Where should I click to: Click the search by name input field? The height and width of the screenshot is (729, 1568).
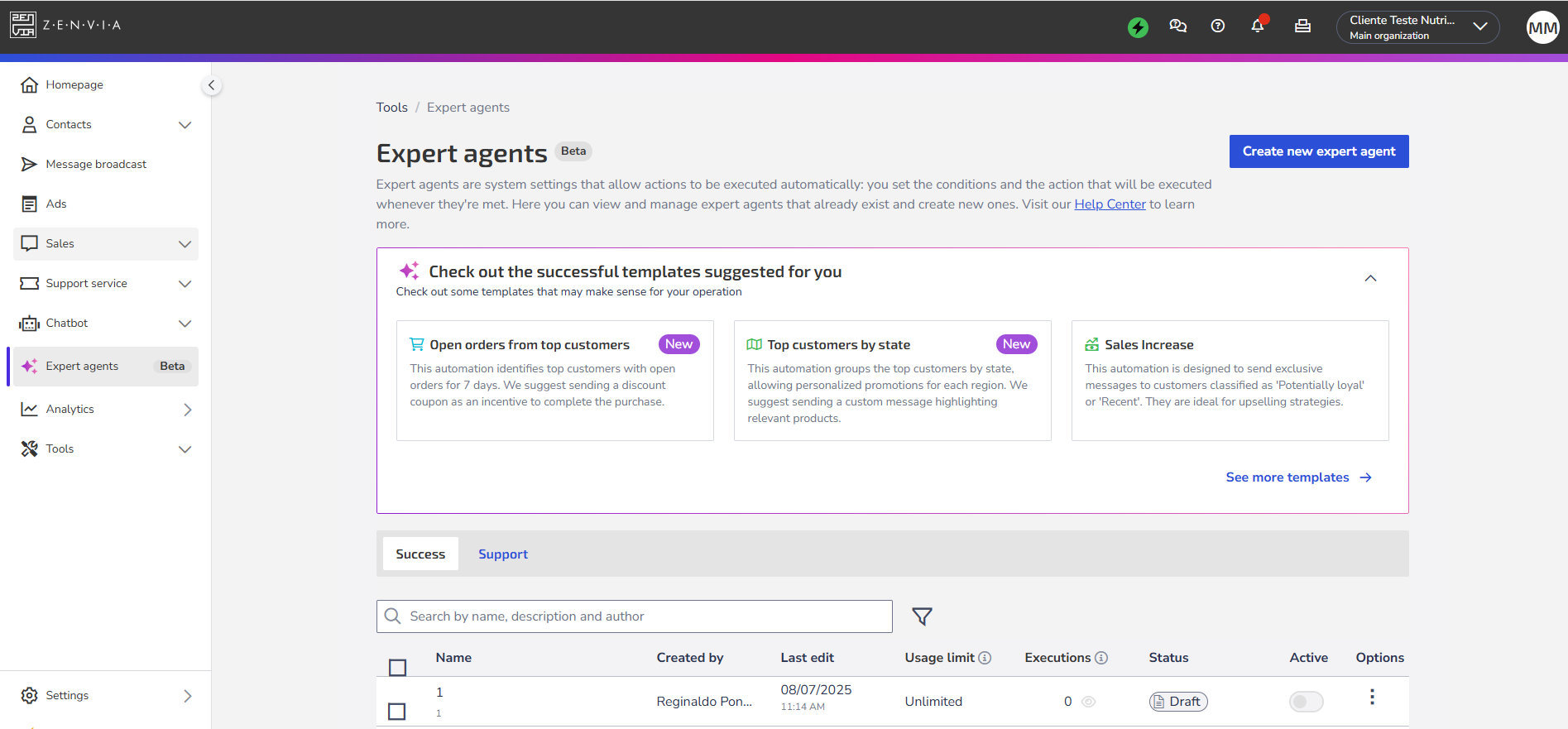pos(635,616)
